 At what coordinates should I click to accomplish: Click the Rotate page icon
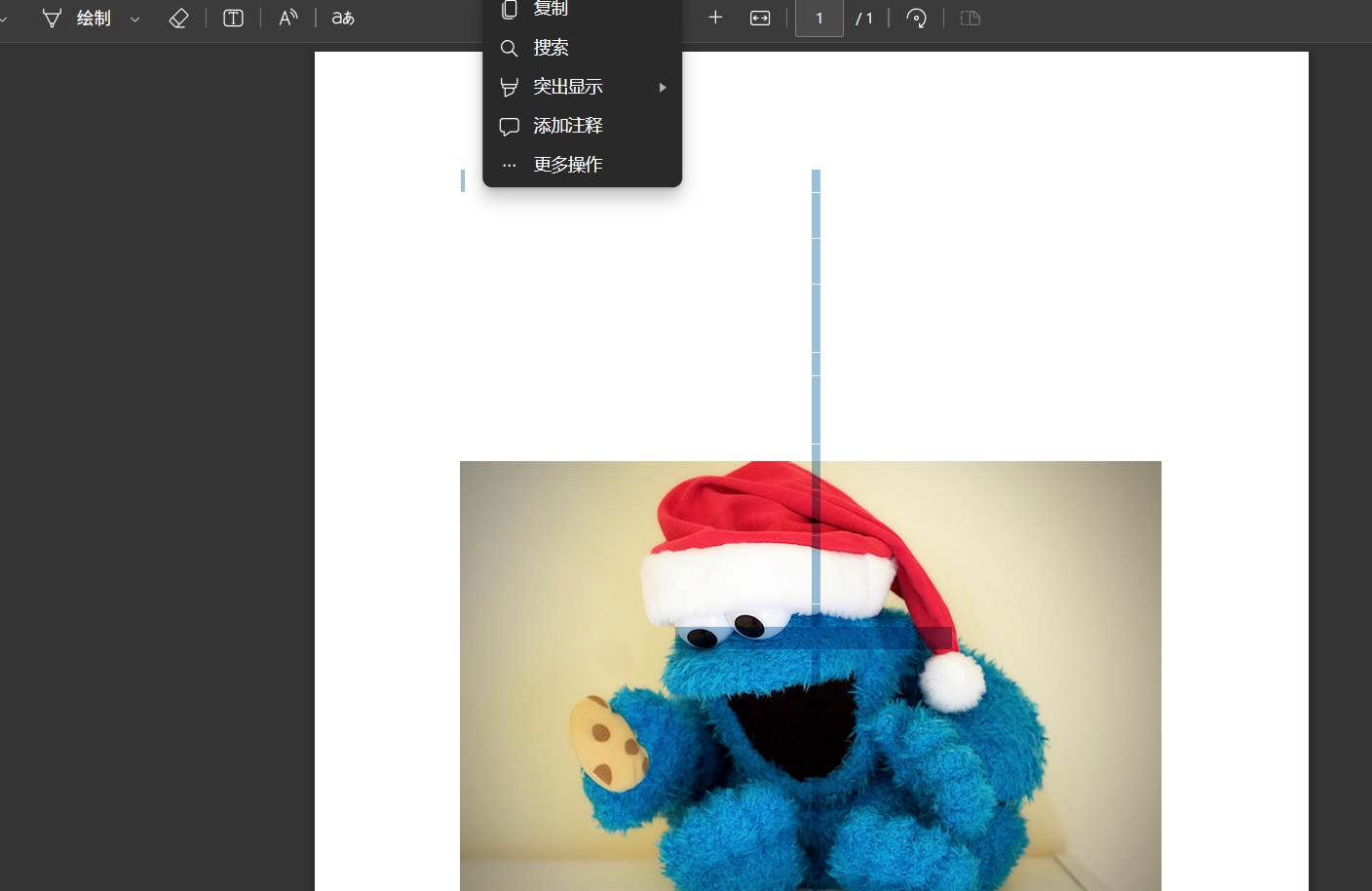click(x=916, y=18)
